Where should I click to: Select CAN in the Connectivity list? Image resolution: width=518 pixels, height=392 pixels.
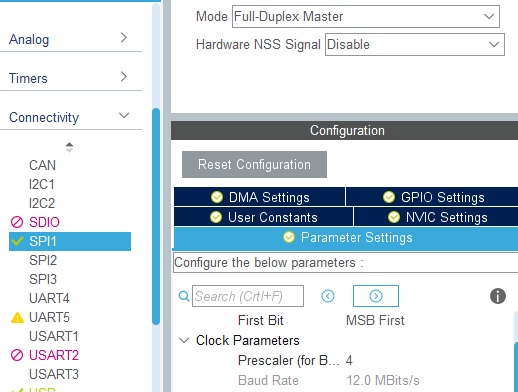pyautogui.click(x=42, y=165)
